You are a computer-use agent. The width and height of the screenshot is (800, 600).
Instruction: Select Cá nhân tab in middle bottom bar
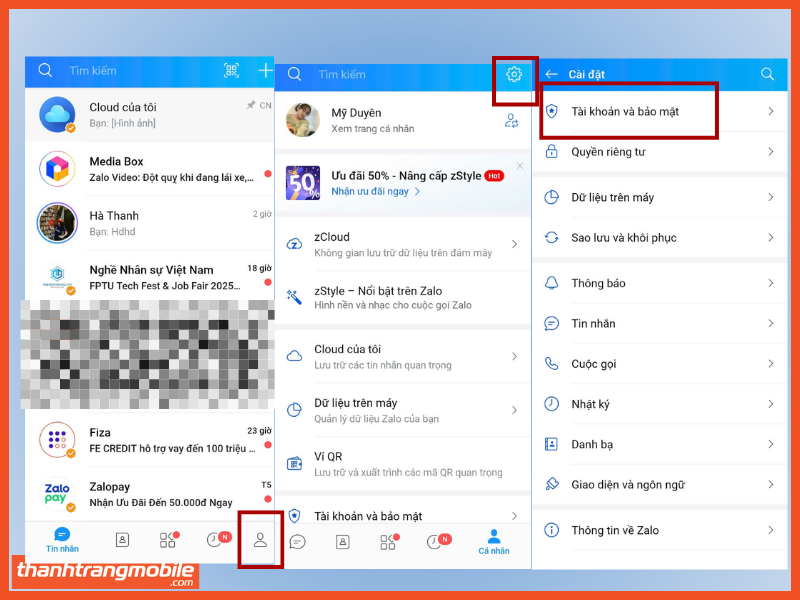pyautogui.click(x=493, y=542)
